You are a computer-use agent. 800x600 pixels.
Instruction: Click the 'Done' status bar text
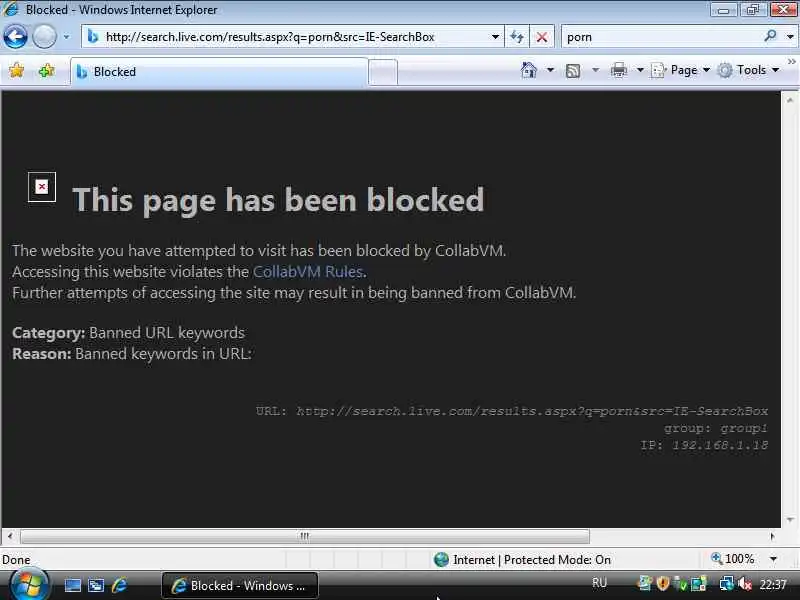coord(16,560)
